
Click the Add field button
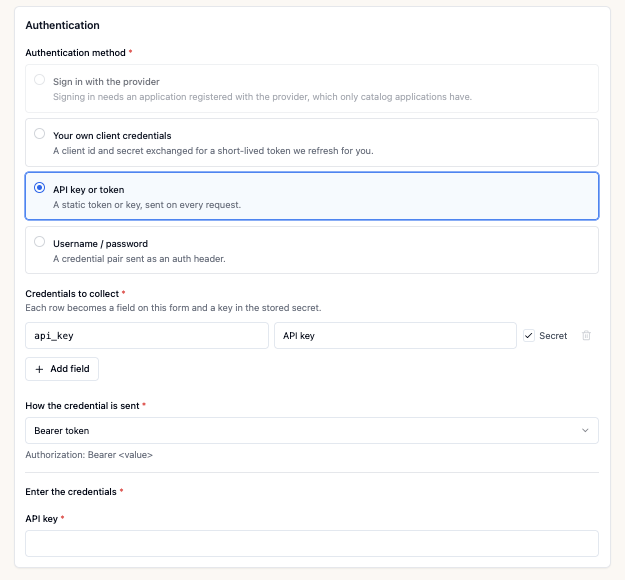62,369
